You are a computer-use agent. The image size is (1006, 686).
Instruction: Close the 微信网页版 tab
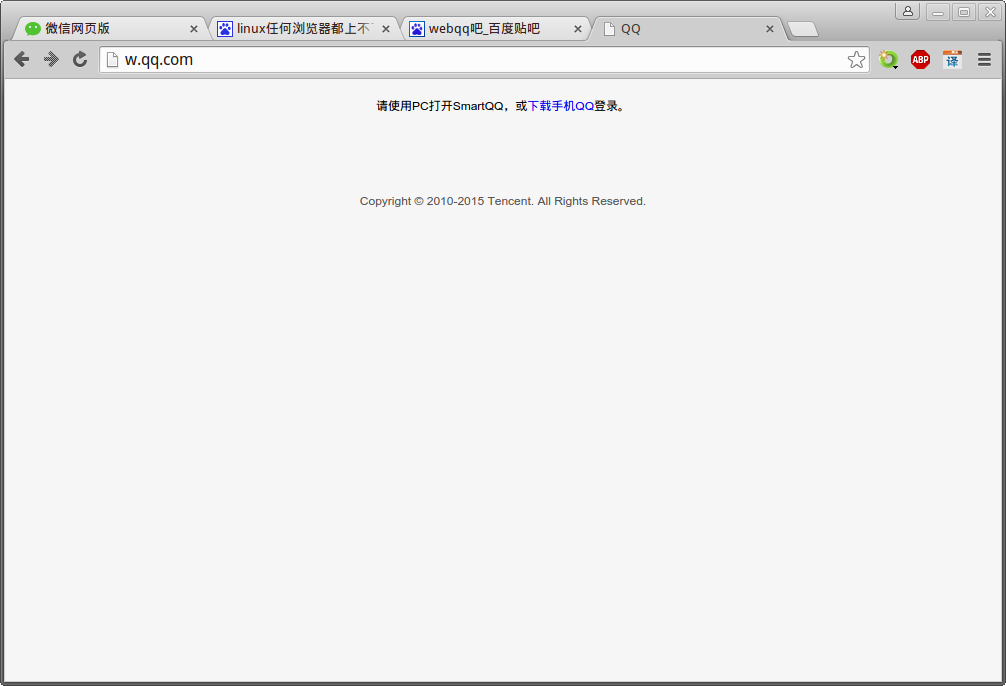pos(194,29)
